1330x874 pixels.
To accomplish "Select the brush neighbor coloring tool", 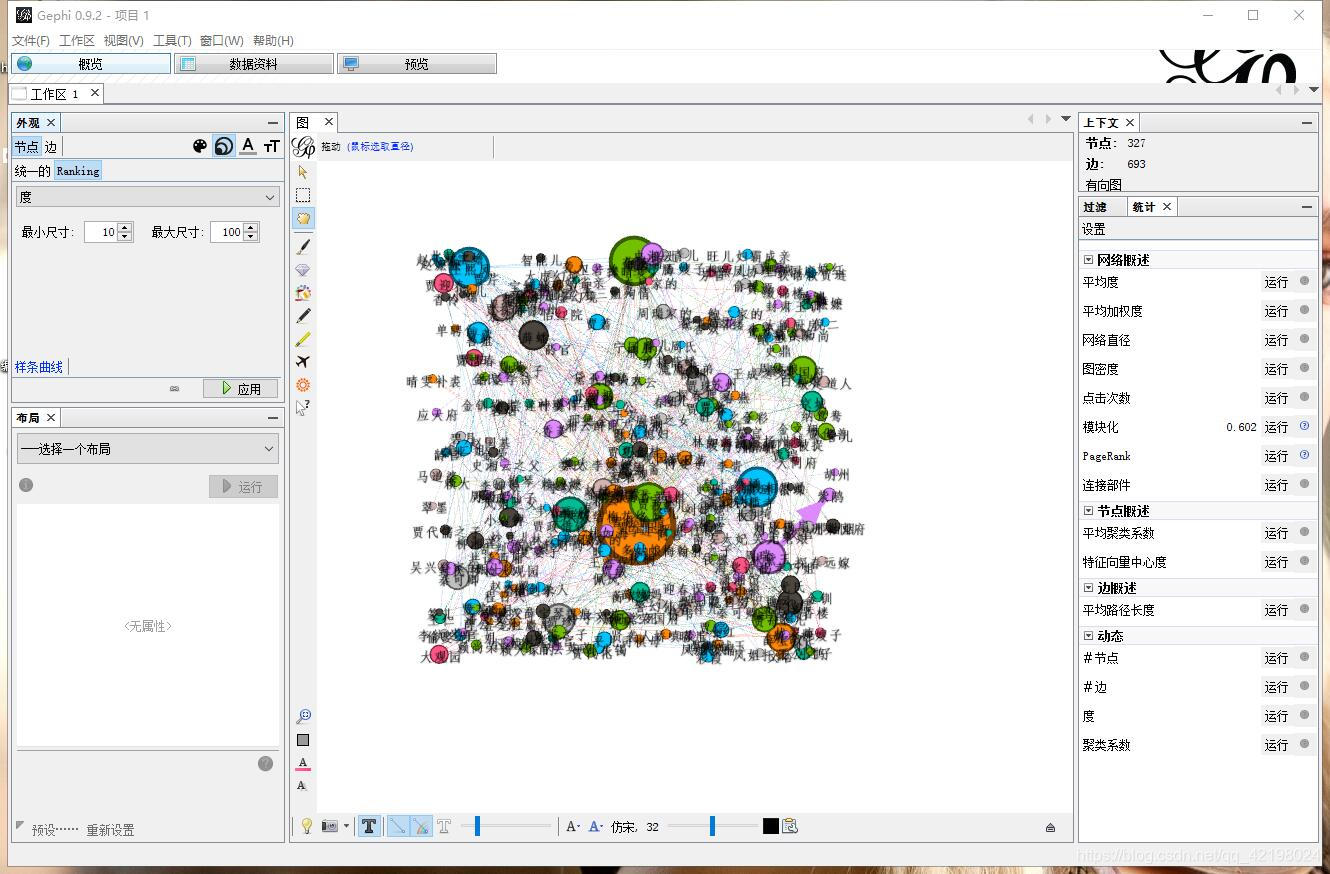I will click(303, 293).
